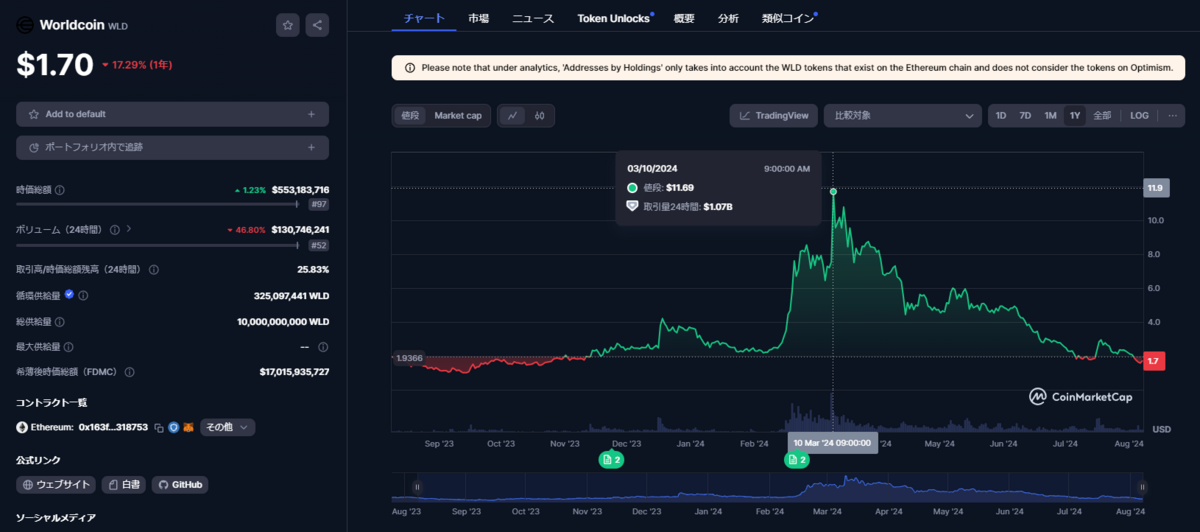Click the blue shield icon by the contract address
This screenshot has width=1200, height=532.
tap(173, 428)
